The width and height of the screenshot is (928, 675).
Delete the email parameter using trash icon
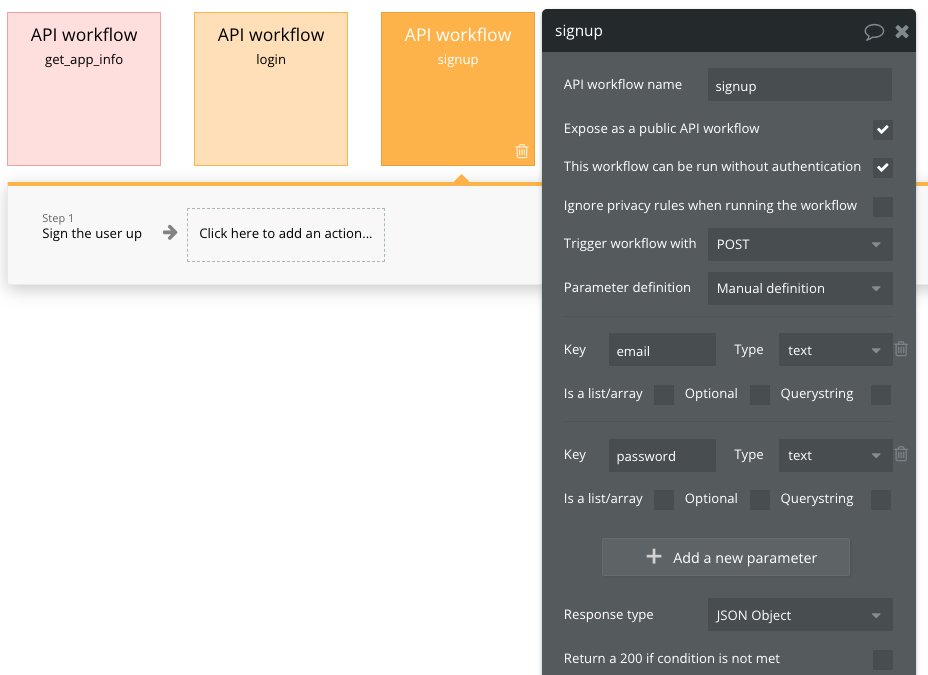[901, 349]
